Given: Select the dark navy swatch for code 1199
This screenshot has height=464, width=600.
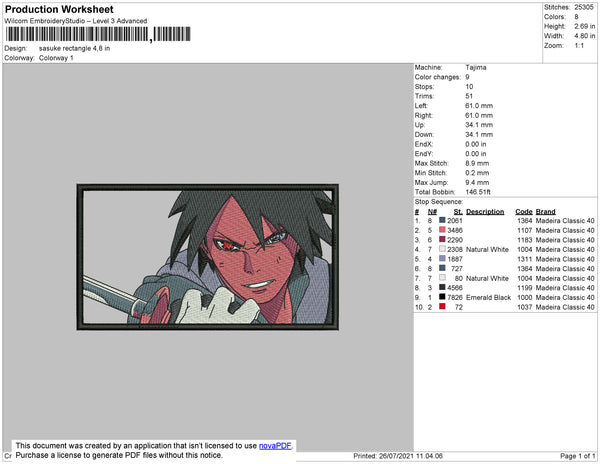Looking at the screenshot, I should point(442,287).
